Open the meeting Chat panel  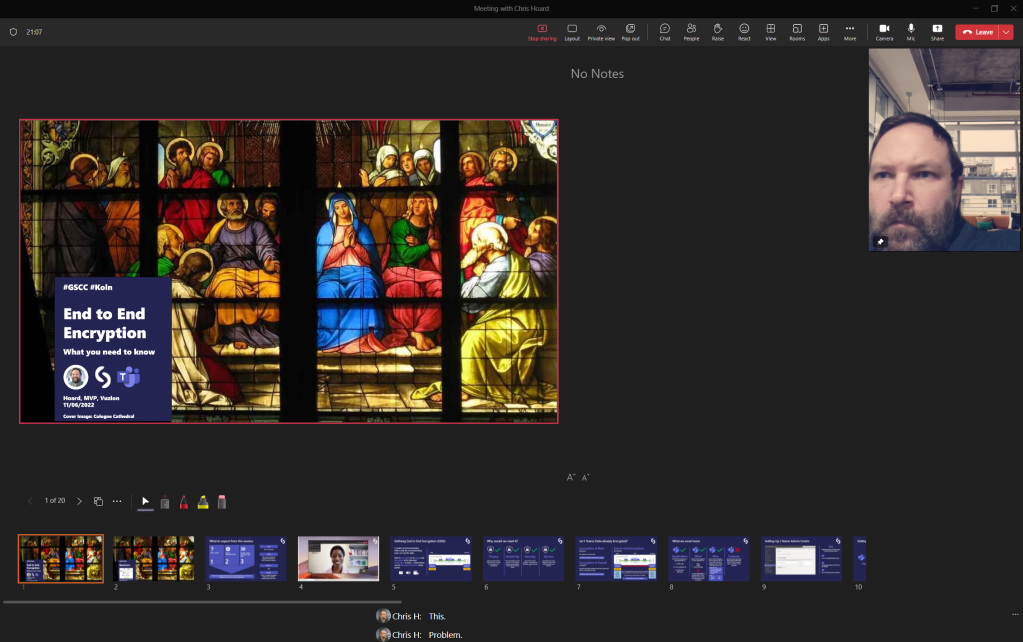pos(665,32)
